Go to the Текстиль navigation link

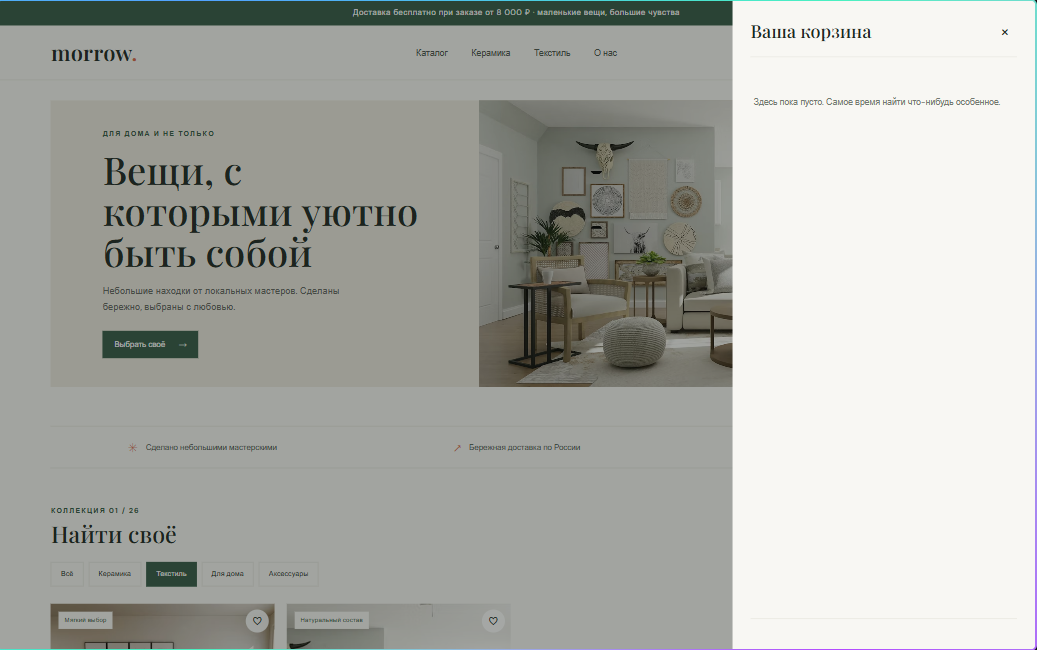coord(552,53)
